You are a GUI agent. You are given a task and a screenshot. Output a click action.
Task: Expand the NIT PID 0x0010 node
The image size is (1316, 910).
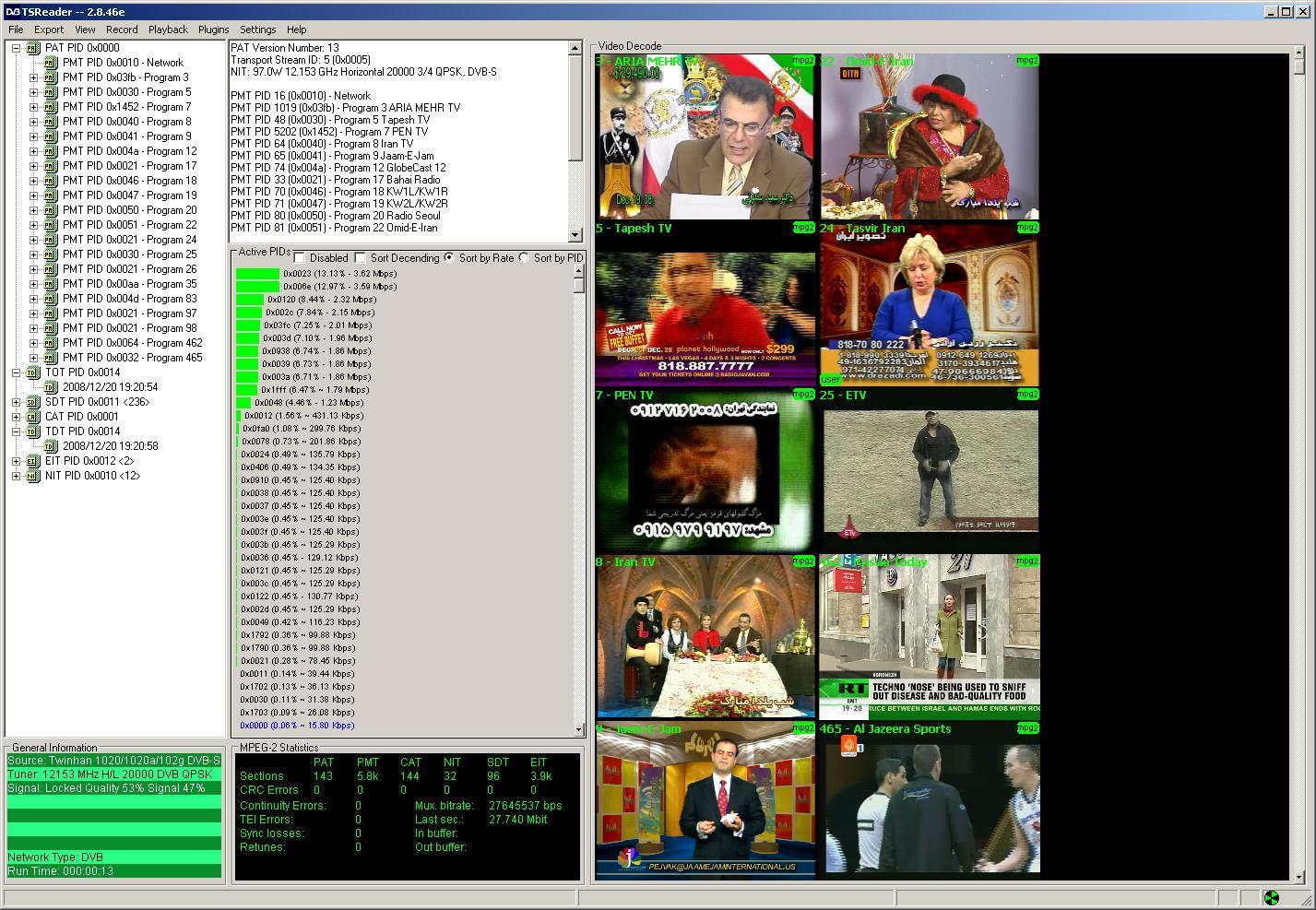[16, 476]
